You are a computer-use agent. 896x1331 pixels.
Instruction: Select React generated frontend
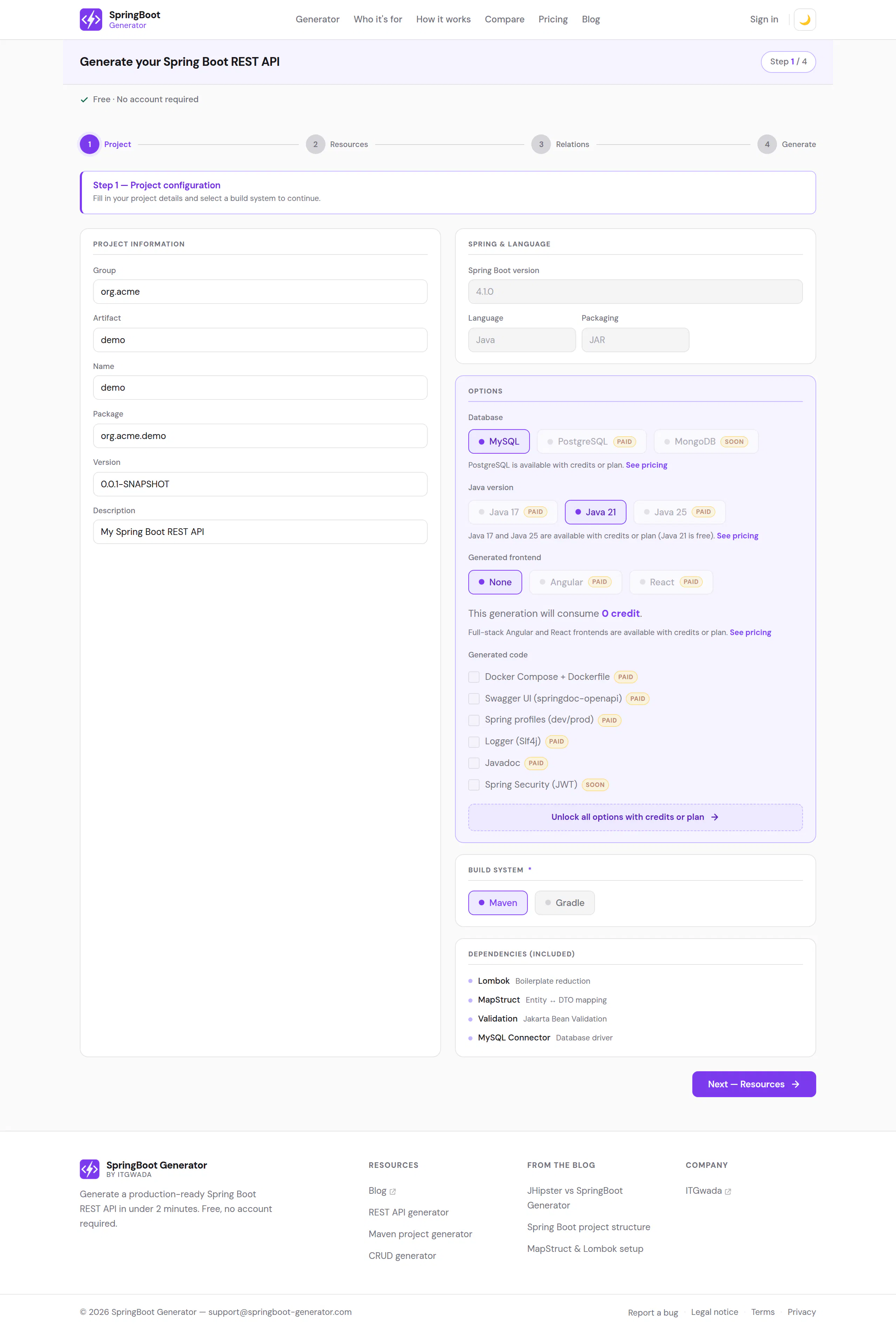pos(671,582)
